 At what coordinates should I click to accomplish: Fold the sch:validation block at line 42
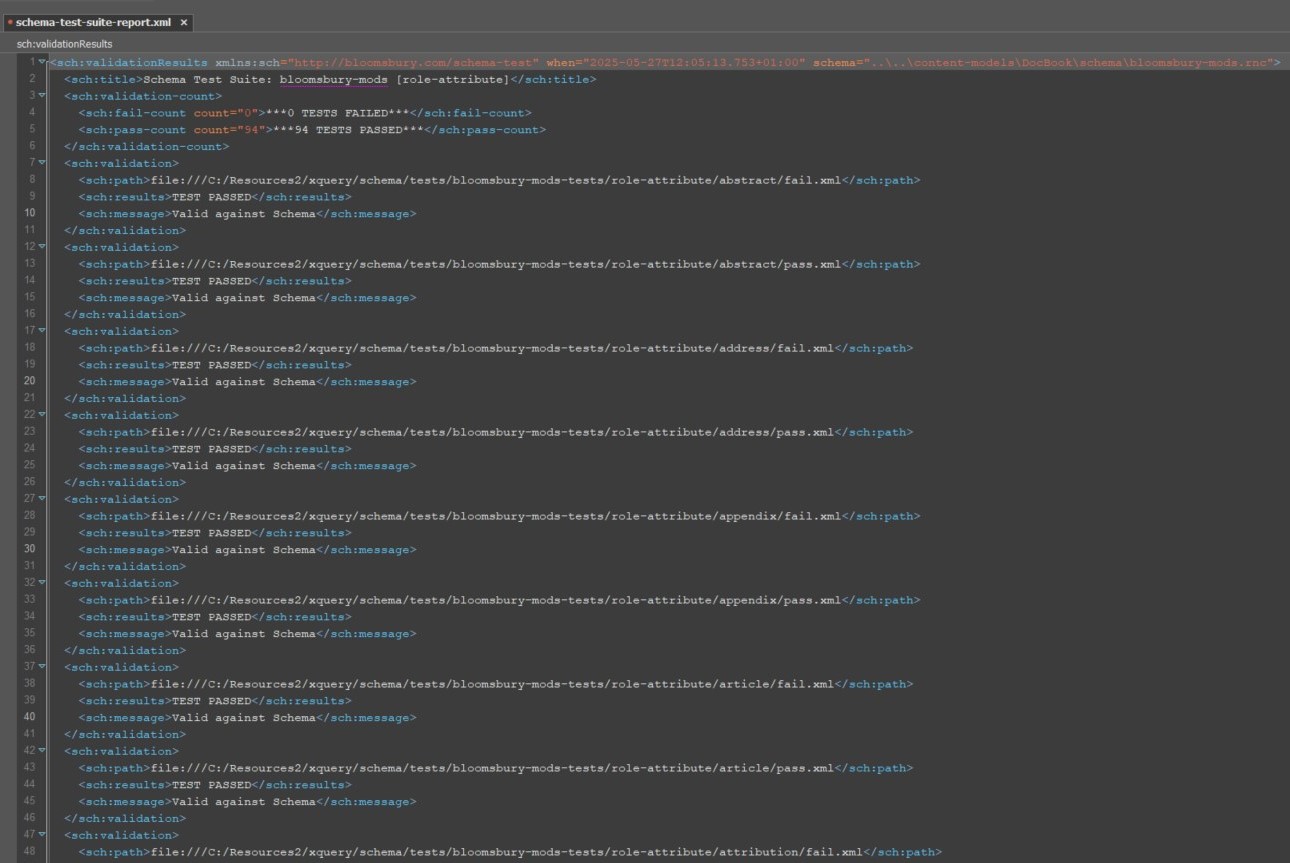pos(42,751)
